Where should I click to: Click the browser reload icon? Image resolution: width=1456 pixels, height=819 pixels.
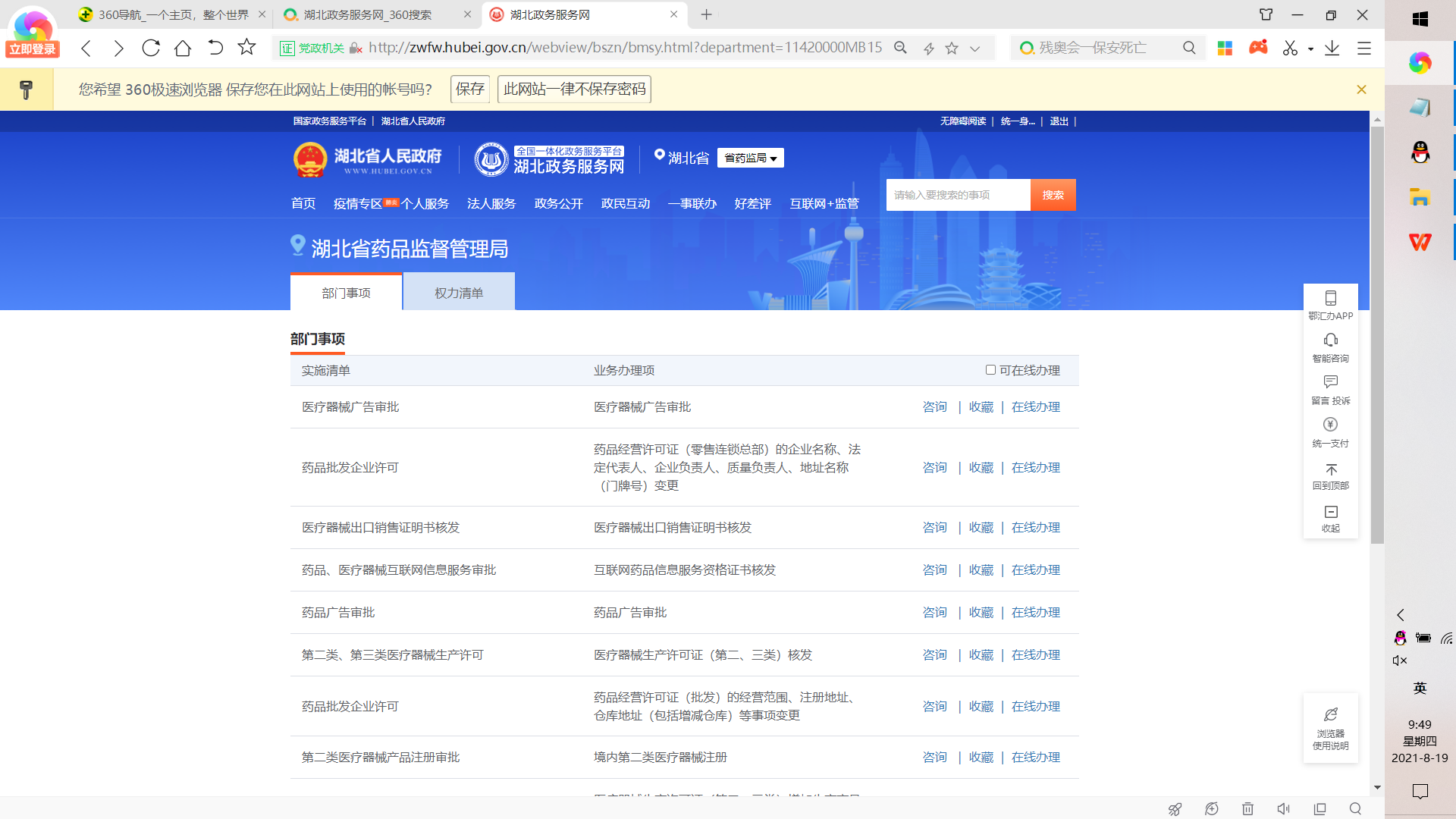pyautogui.click(x=151, y=48)
